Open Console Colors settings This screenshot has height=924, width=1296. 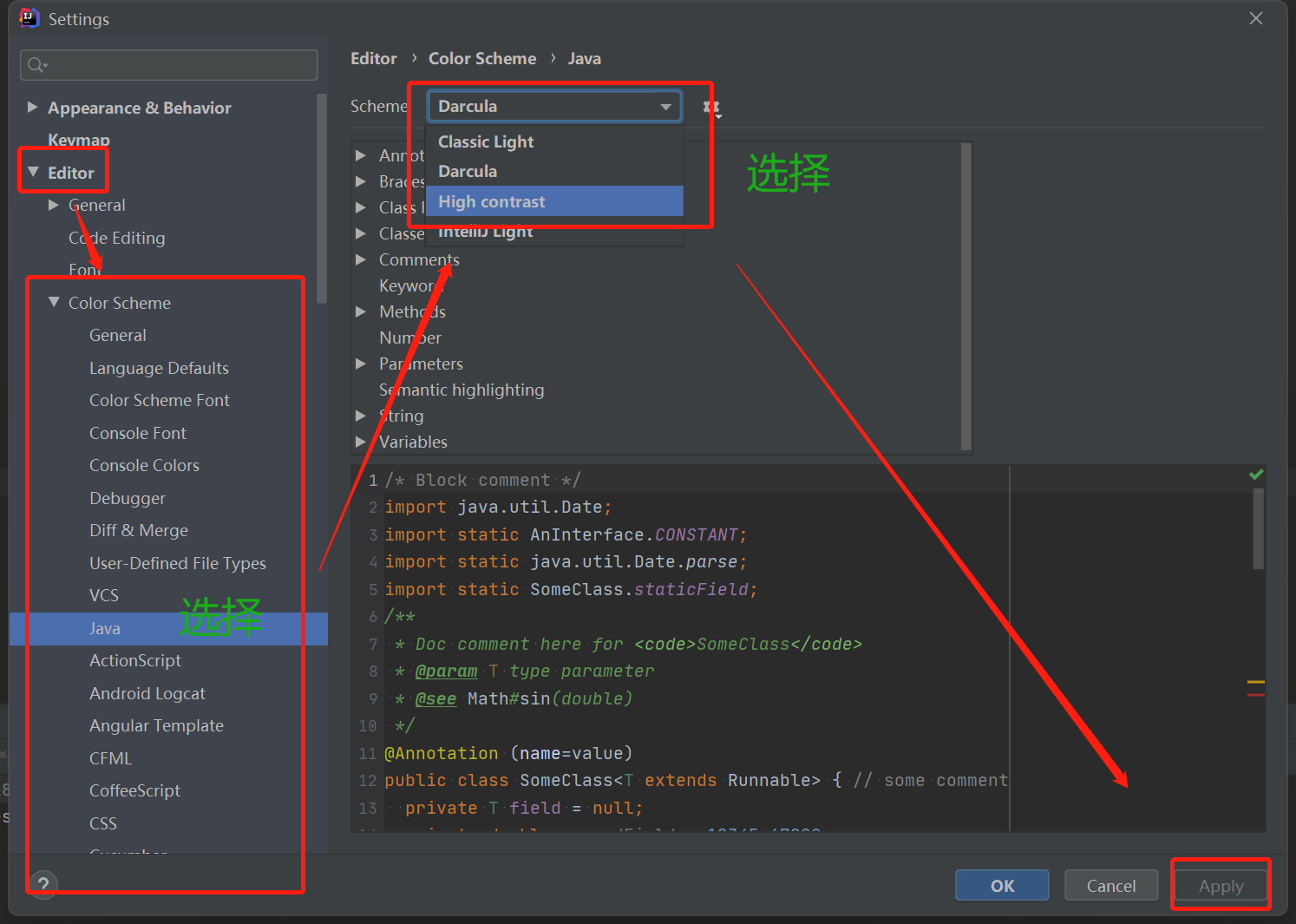click(x=144, y=465)
